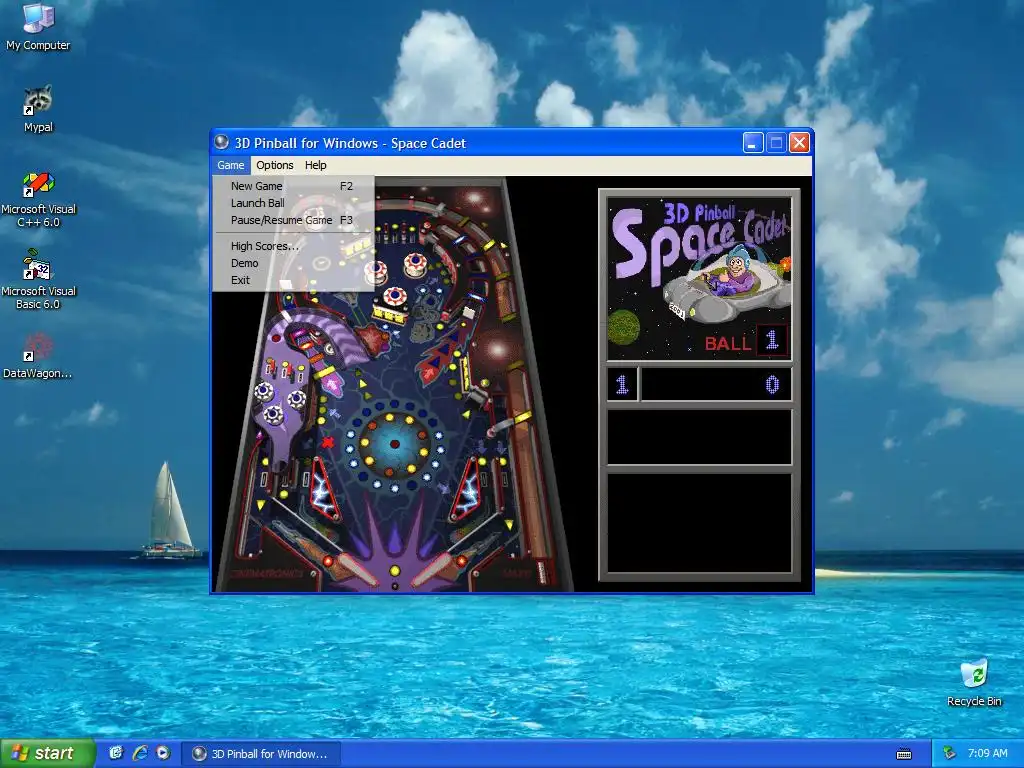Open the Options menu

(x=274, y=165)
